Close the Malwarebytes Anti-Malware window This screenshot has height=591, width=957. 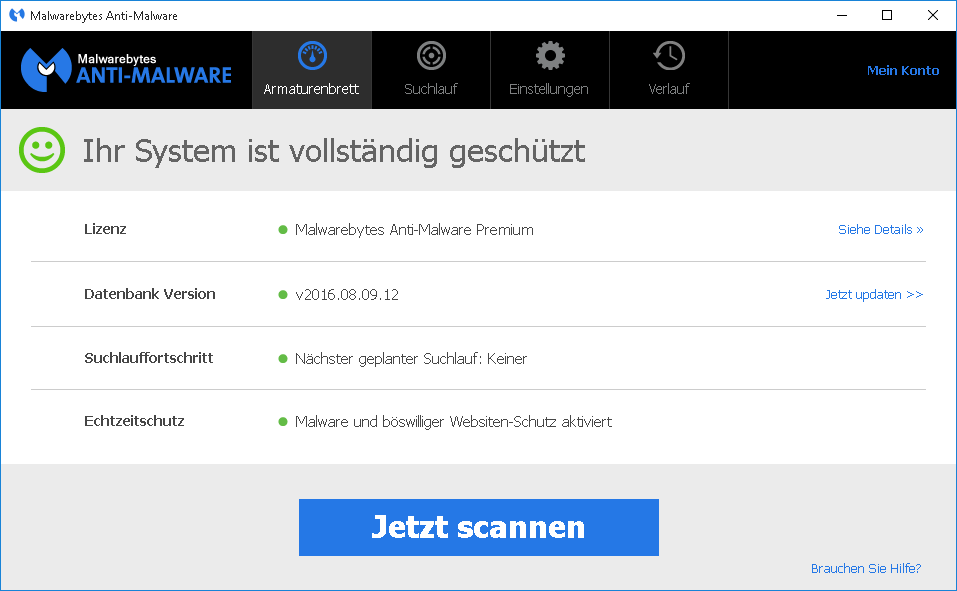click(x=933, y=15)
